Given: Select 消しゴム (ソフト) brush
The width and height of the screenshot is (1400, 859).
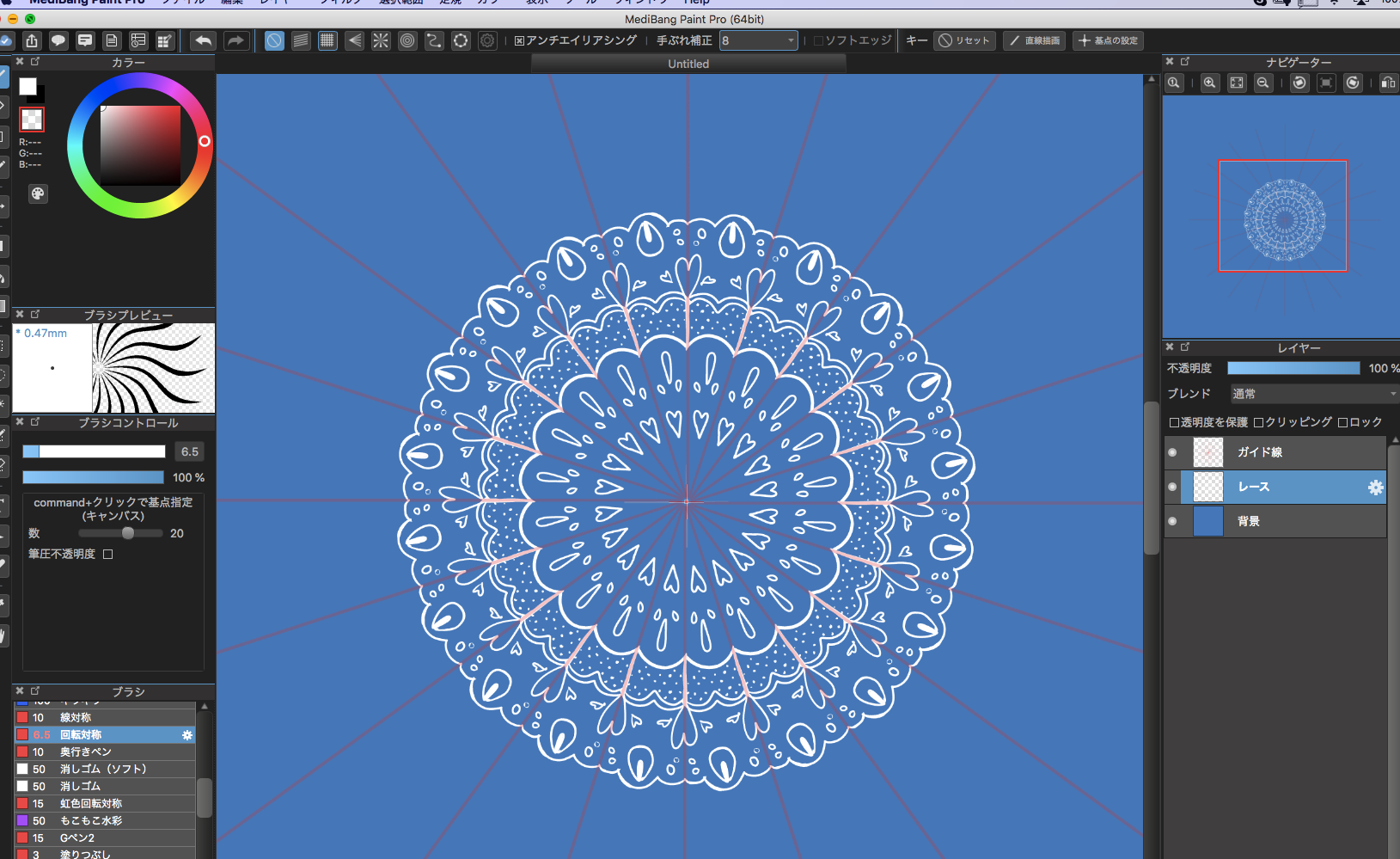Looking at the screenshot, I should click(105, 770).
